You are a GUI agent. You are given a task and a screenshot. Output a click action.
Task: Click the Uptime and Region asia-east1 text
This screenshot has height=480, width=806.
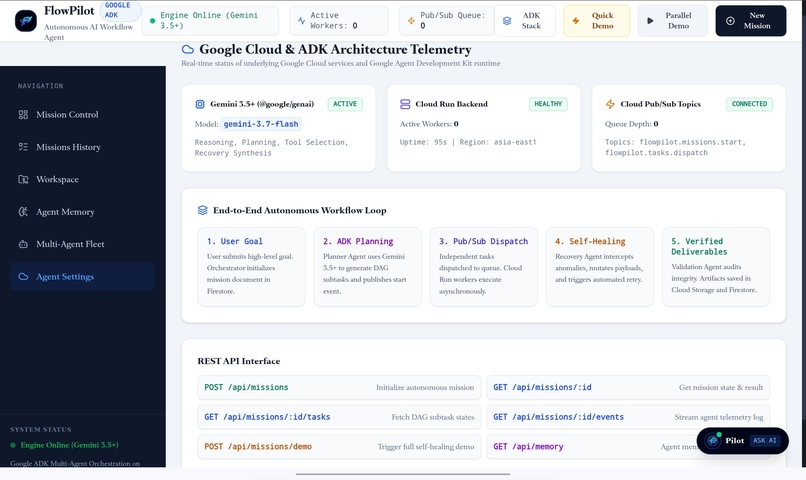(468, 142)
